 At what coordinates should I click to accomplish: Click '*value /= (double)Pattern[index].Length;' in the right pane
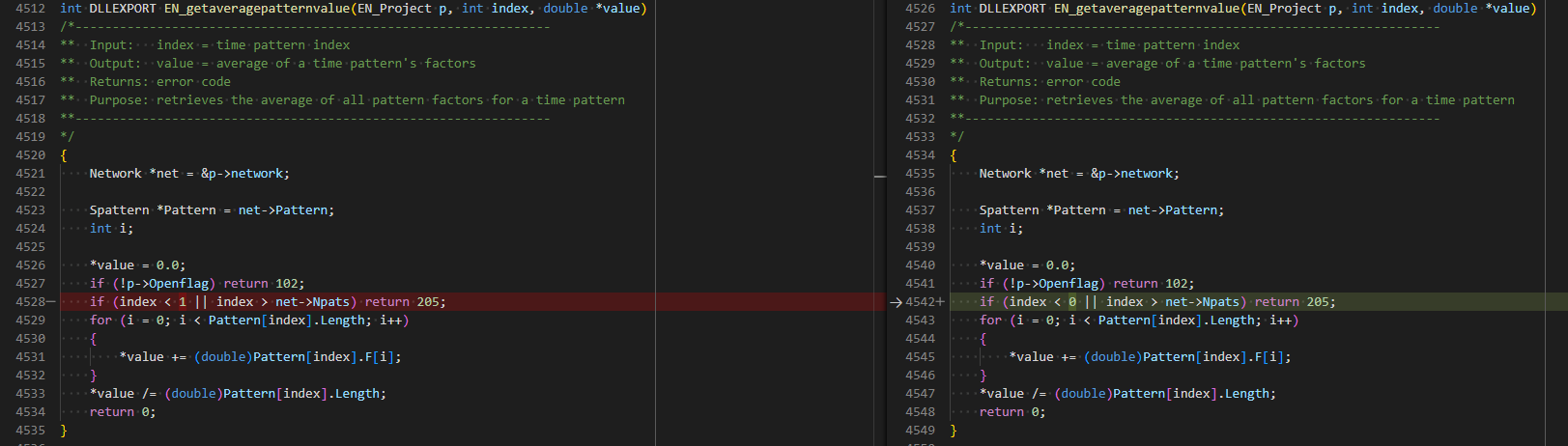pyautogui.click(x=1127, y=394)
